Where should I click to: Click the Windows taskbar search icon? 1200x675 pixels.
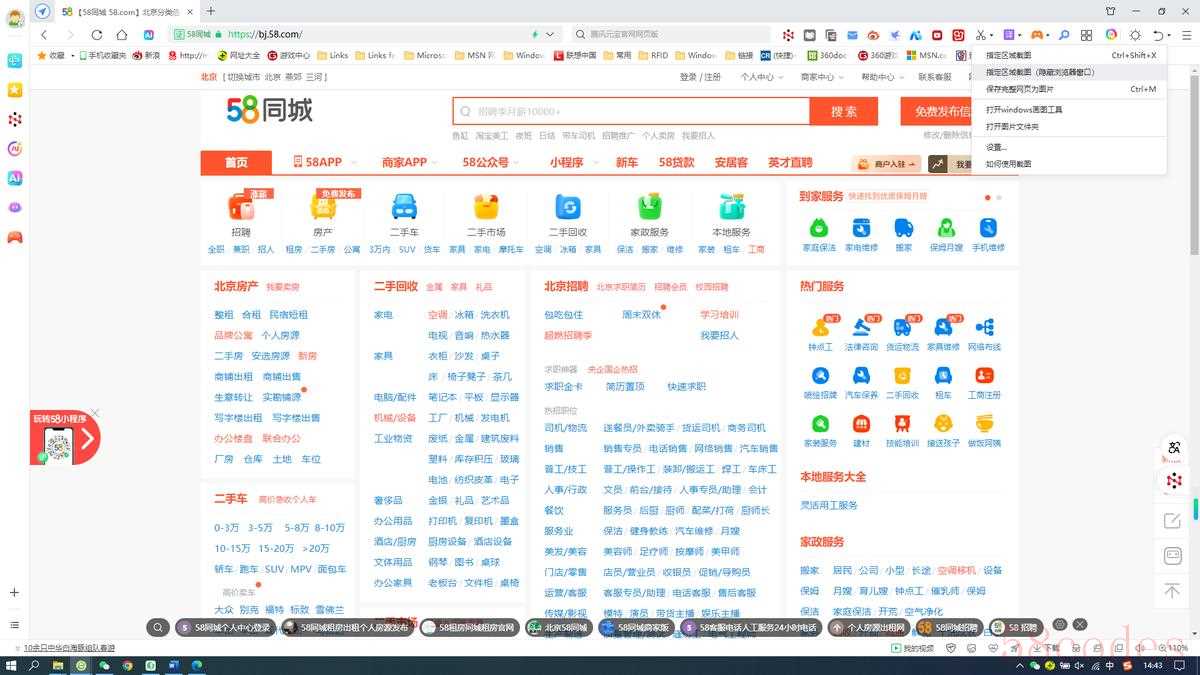click(x=34, y=665)
